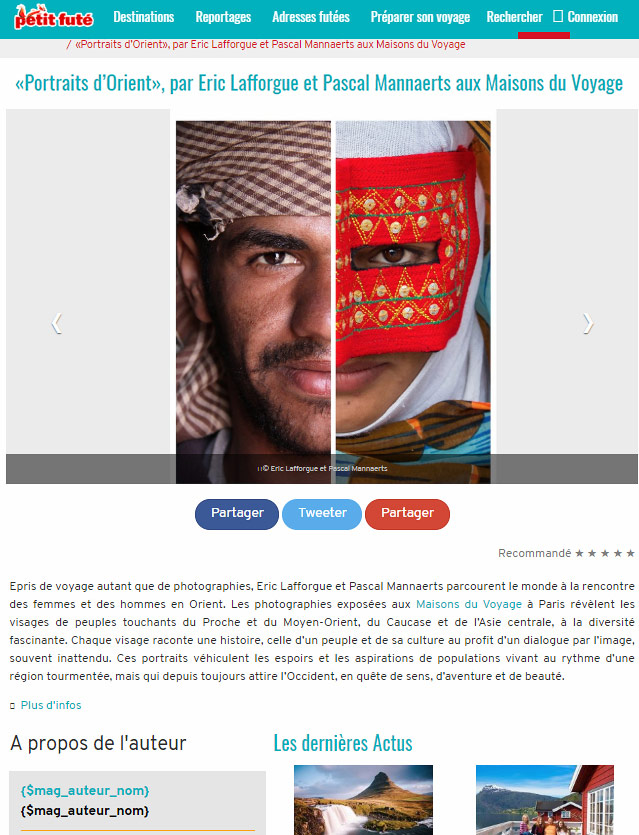Click the Tweeter button
The height and width of the screenshot is (835, 639).
point(322,514)
